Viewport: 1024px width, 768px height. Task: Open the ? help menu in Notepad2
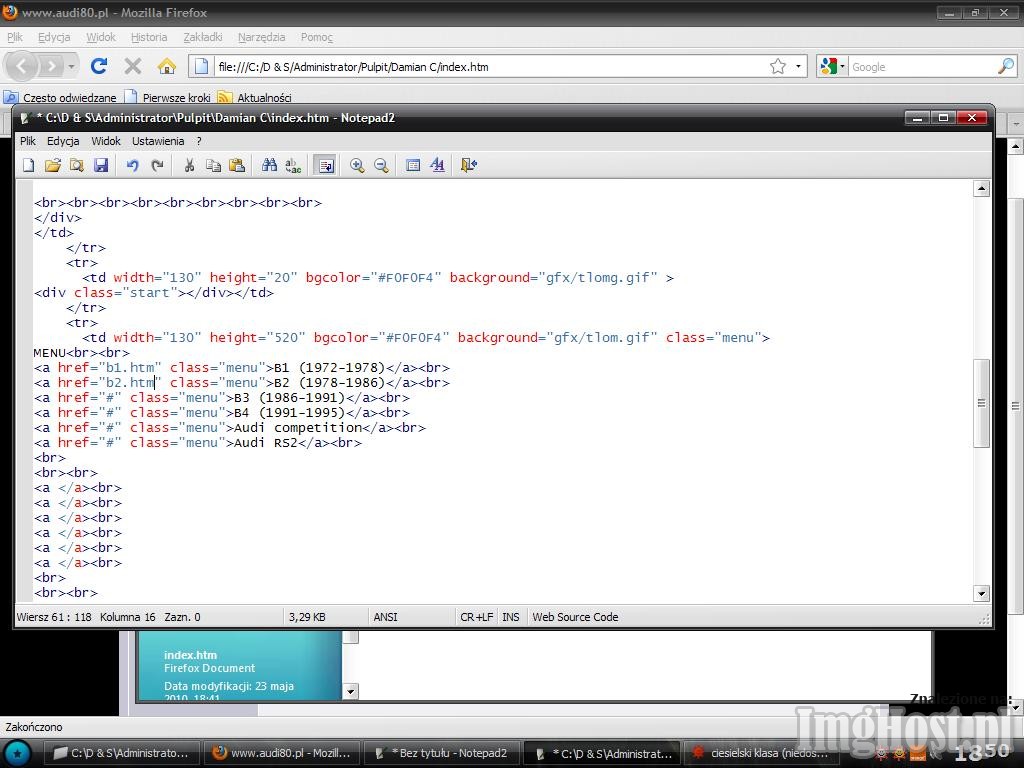pos(199,141)
